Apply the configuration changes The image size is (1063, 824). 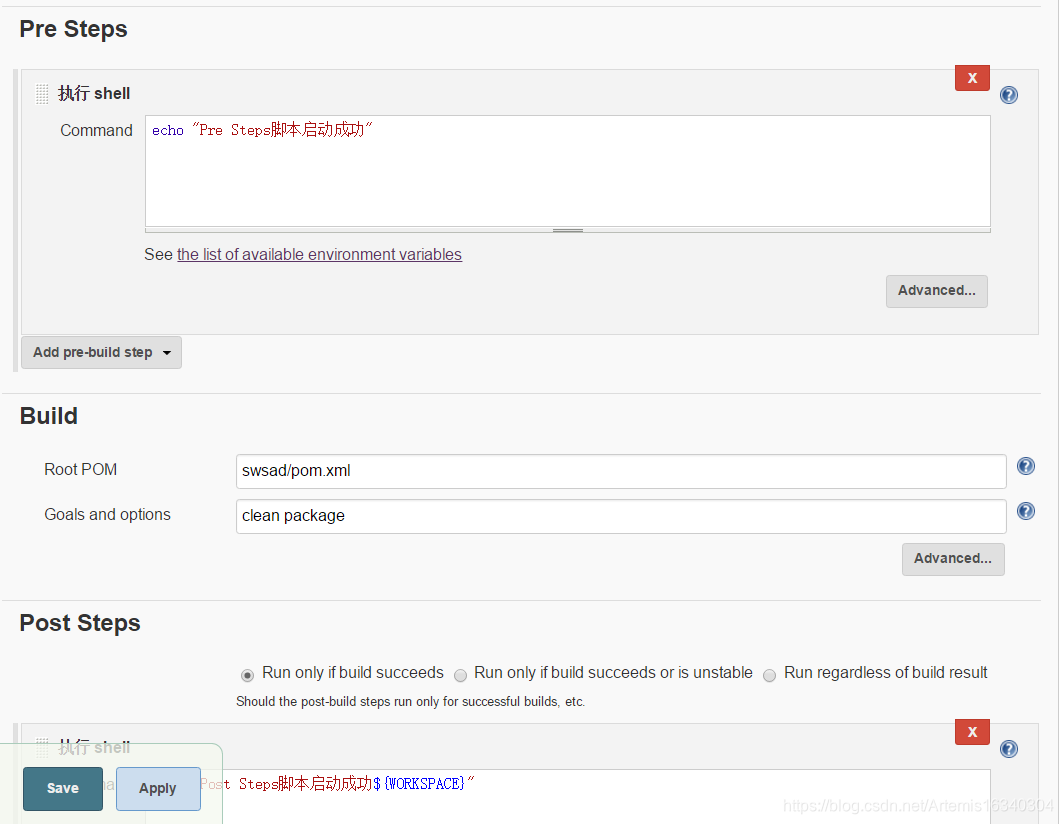[158, 788]
